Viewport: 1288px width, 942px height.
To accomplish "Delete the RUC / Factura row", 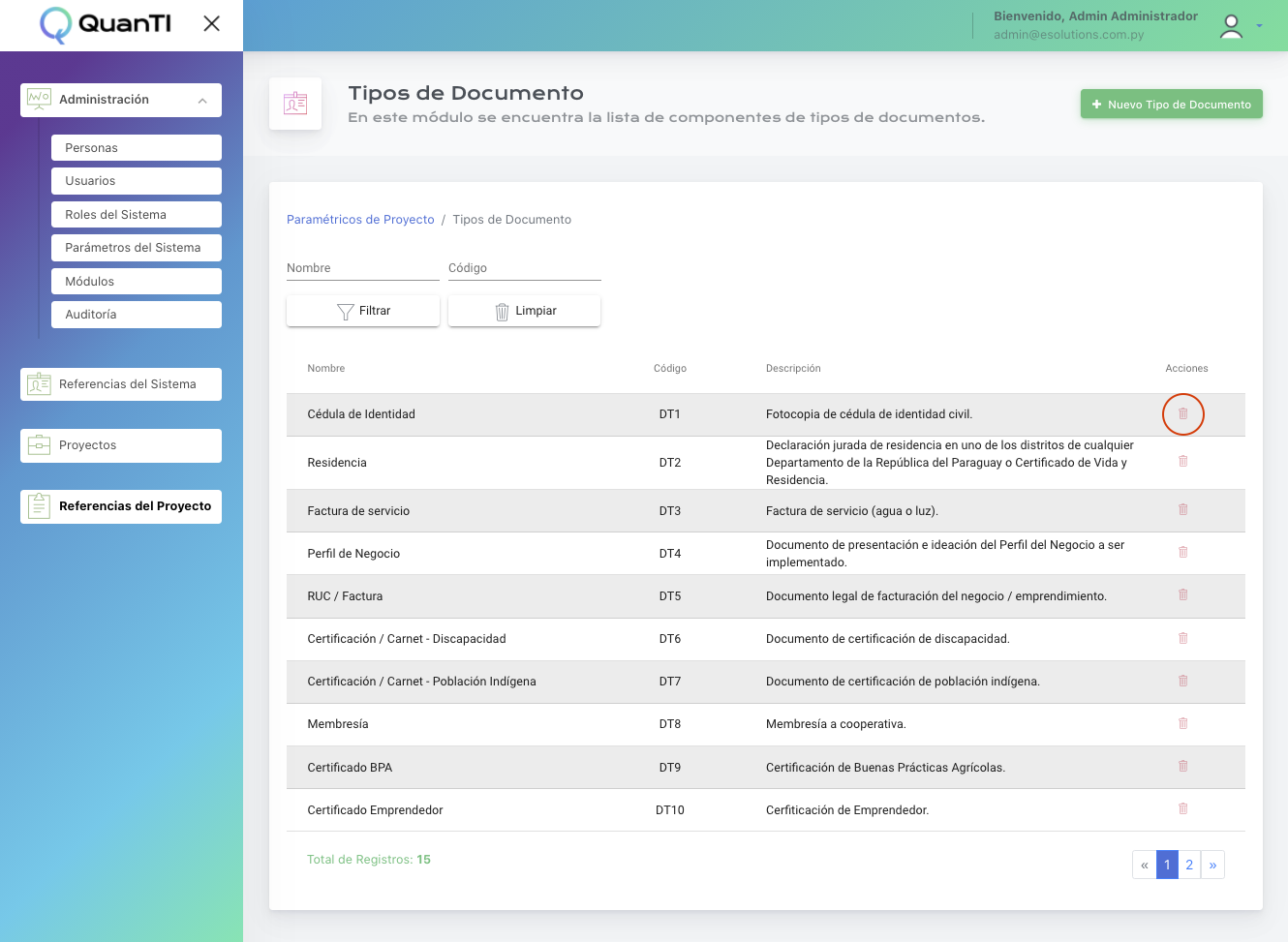I will point(1182,595).
